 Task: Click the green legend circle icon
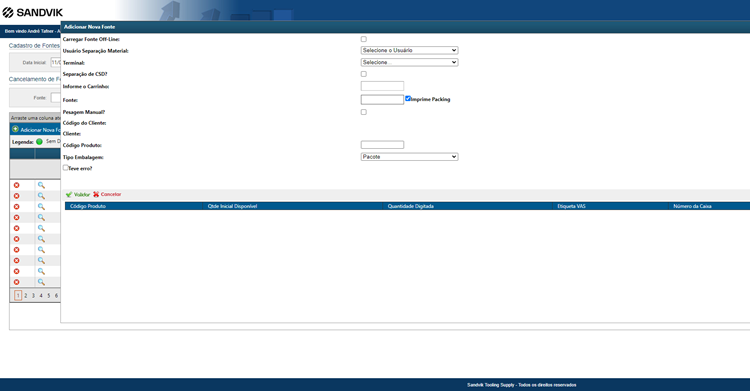[x=39, y=142]
